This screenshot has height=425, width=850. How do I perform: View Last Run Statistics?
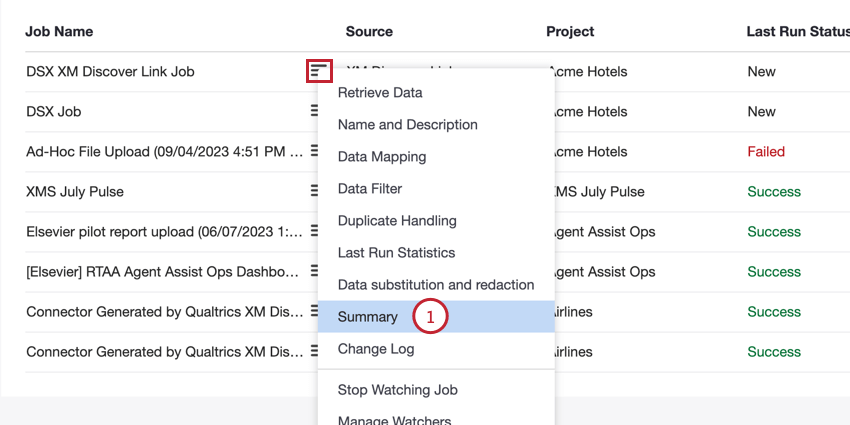396,253
